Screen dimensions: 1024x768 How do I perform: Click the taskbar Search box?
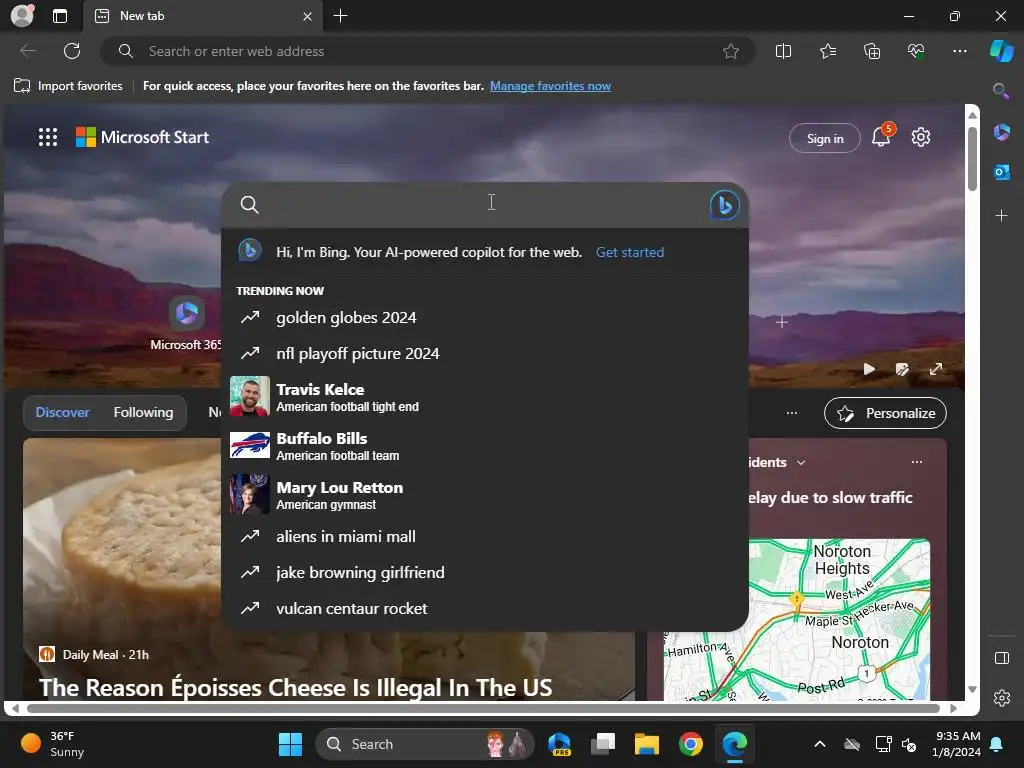424,744
